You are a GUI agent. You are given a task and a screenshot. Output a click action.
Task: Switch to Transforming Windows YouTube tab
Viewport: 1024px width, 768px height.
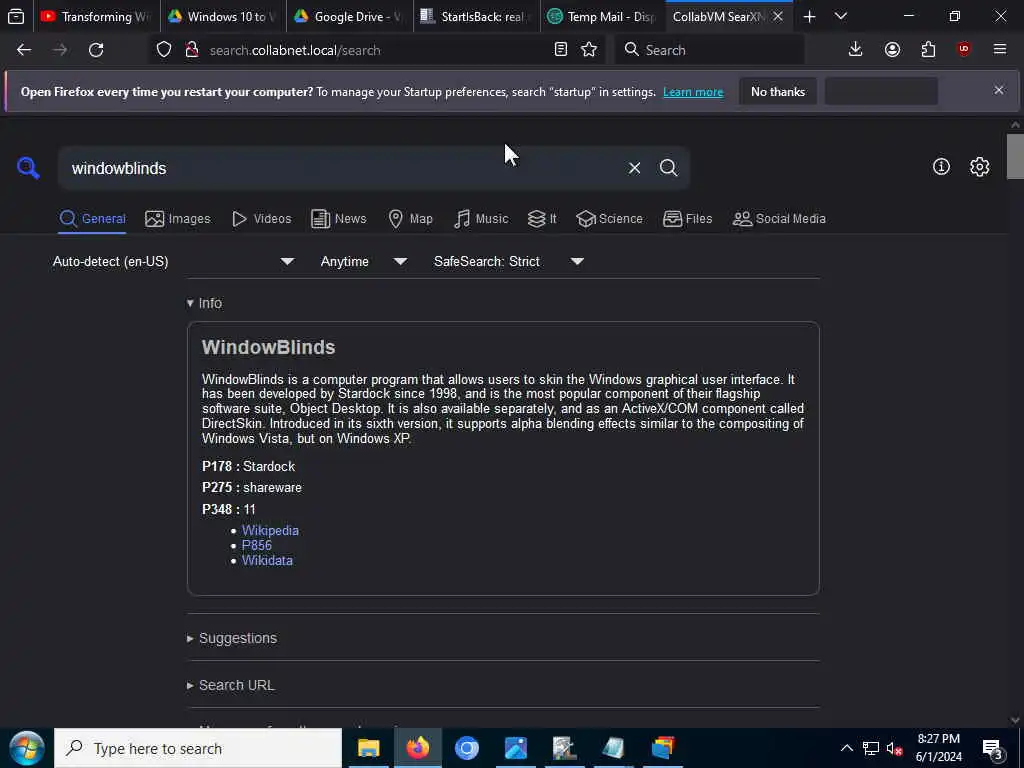[x=97, y=16]
